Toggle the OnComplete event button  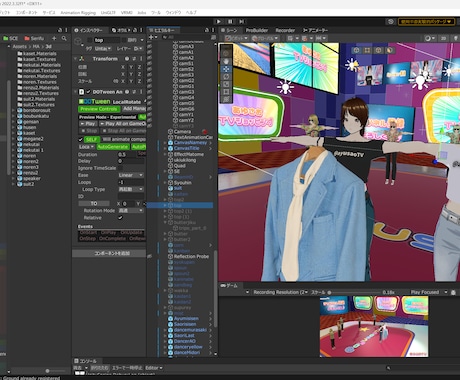tap(112, 239)
